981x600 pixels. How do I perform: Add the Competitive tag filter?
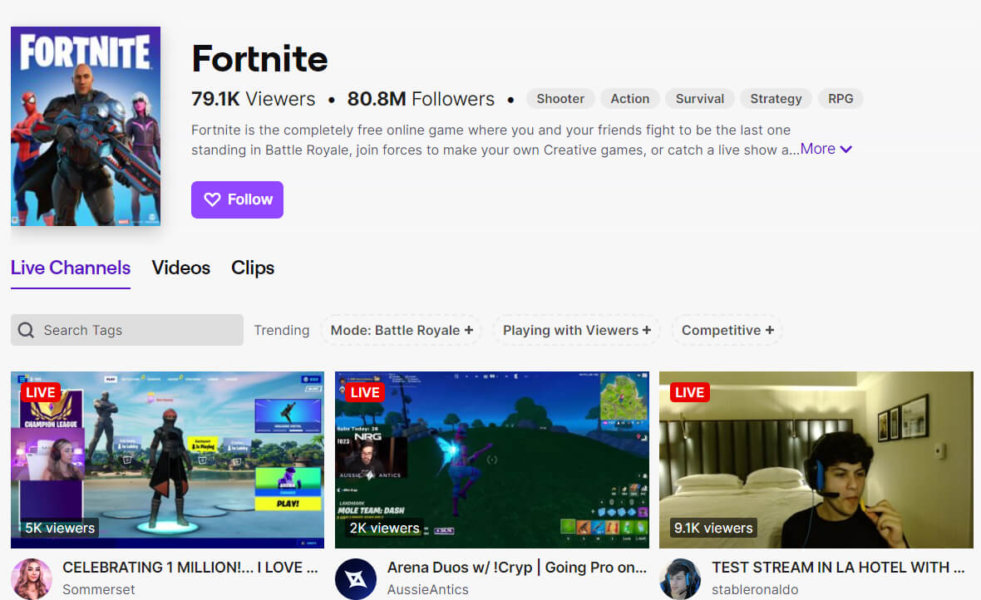pos(727,330)
